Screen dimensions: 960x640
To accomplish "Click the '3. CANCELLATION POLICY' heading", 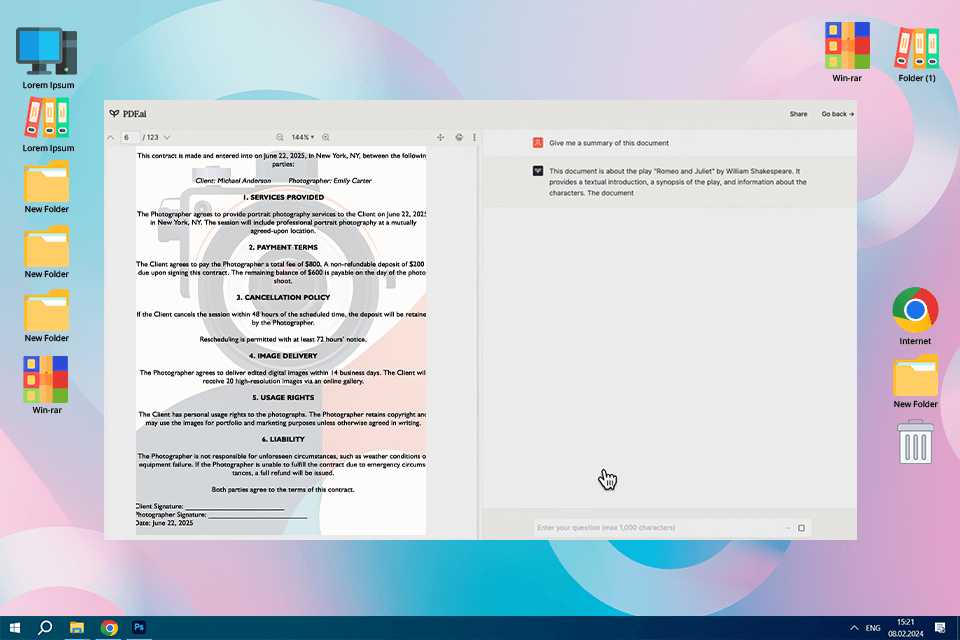I will point(283,297).
